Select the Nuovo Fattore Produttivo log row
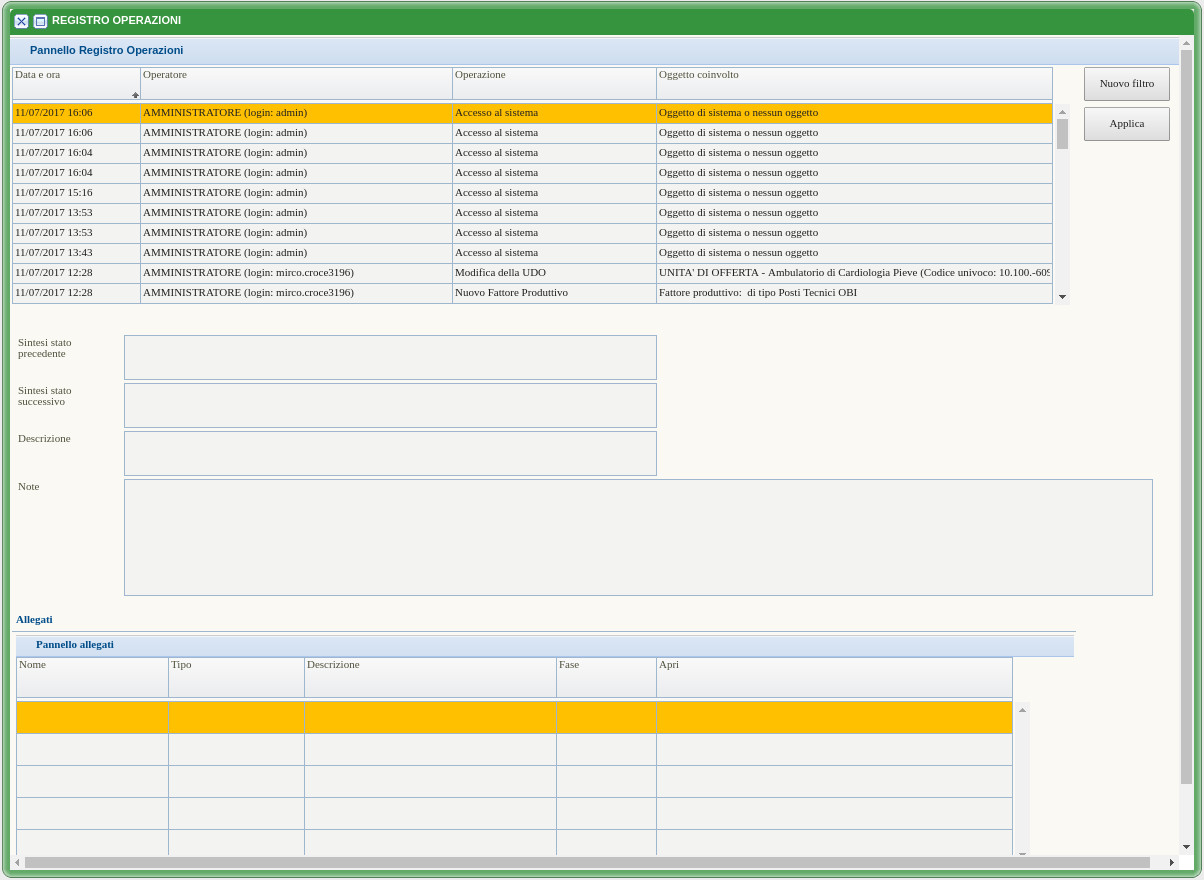Viewport: 1204px width, 880px height. coord(554,293)
